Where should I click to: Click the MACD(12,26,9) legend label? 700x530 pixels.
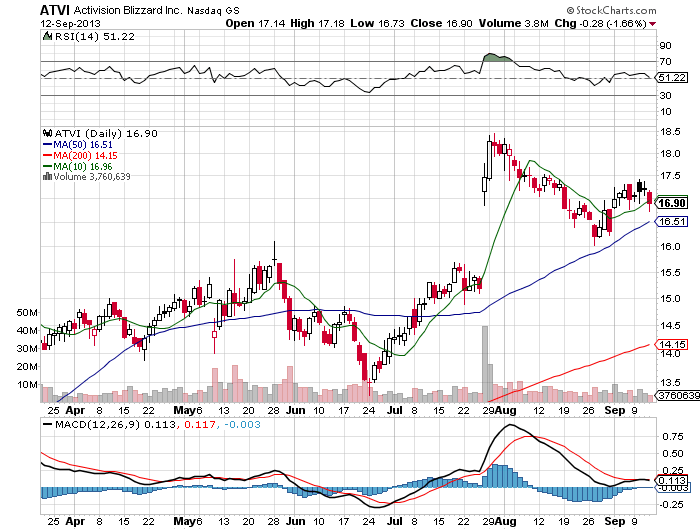98,424
